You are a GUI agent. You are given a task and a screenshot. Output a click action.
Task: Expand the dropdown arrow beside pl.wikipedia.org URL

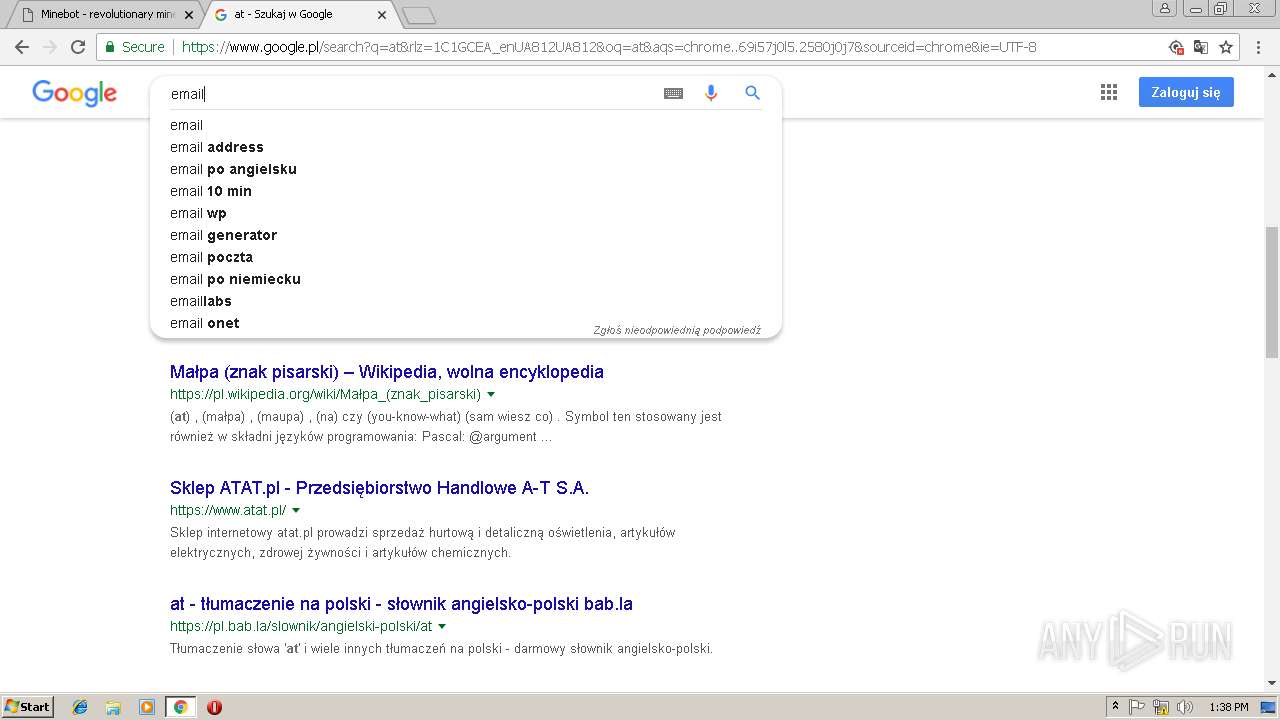(491, 395)
